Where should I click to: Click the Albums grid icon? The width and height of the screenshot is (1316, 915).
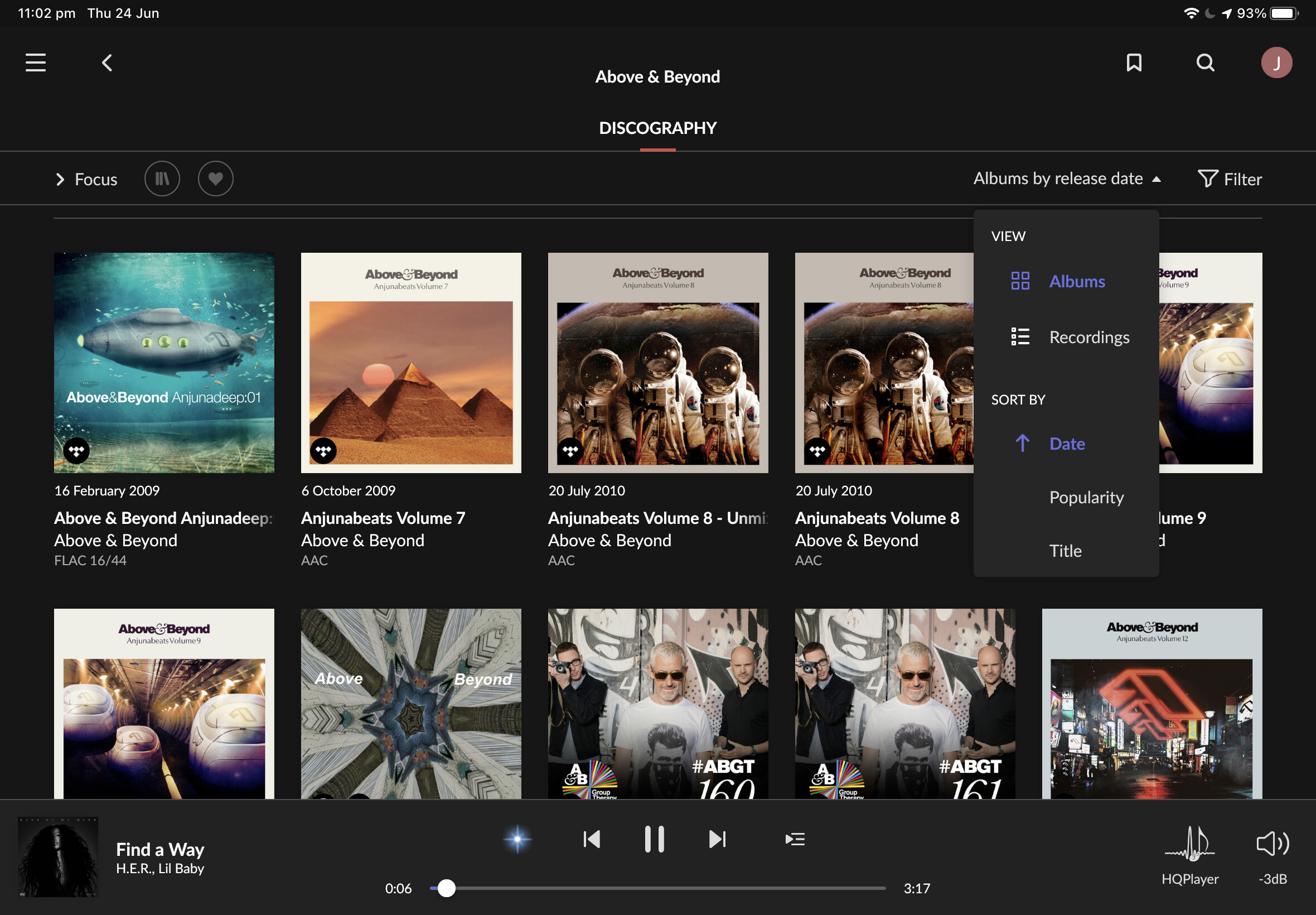1020,281
